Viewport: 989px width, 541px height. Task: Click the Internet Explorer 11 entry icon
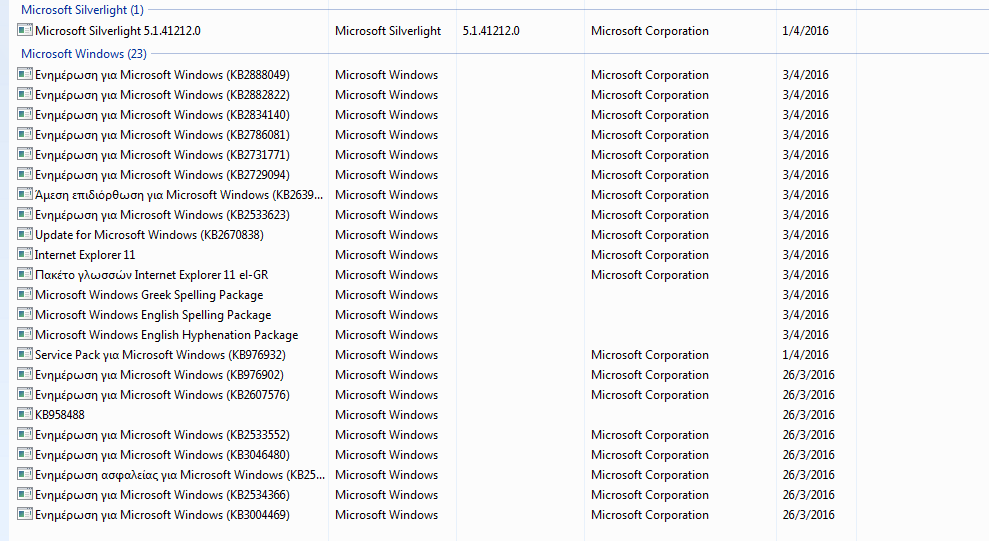(x=25, y=254)
